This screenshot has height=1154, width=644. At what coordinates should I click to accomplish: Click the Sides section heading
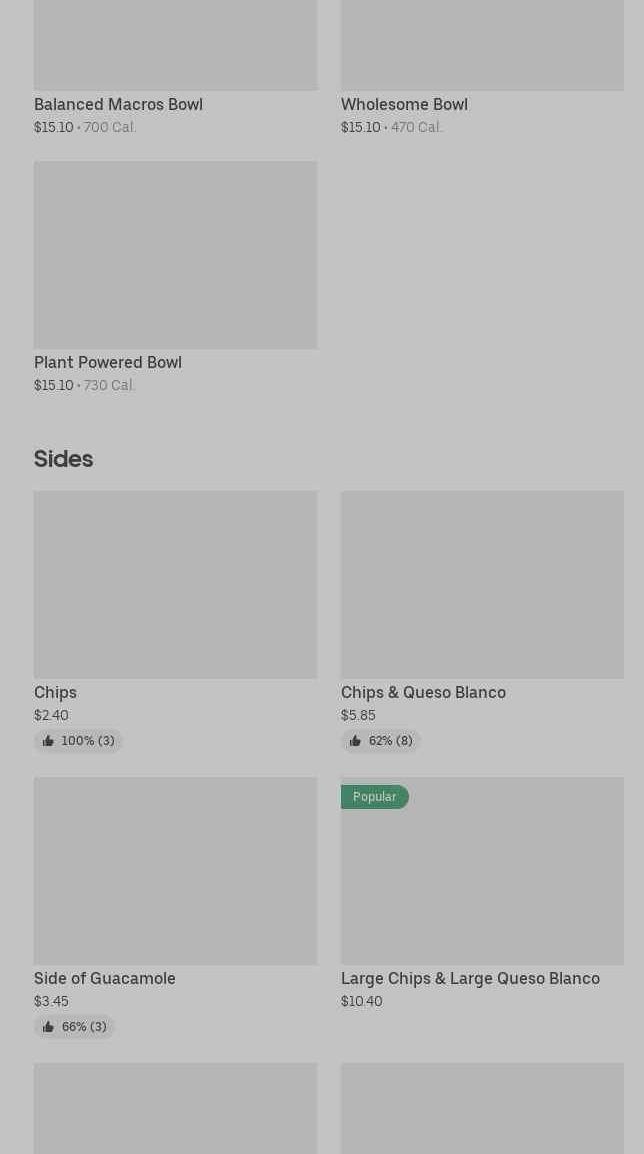(63, 459)
